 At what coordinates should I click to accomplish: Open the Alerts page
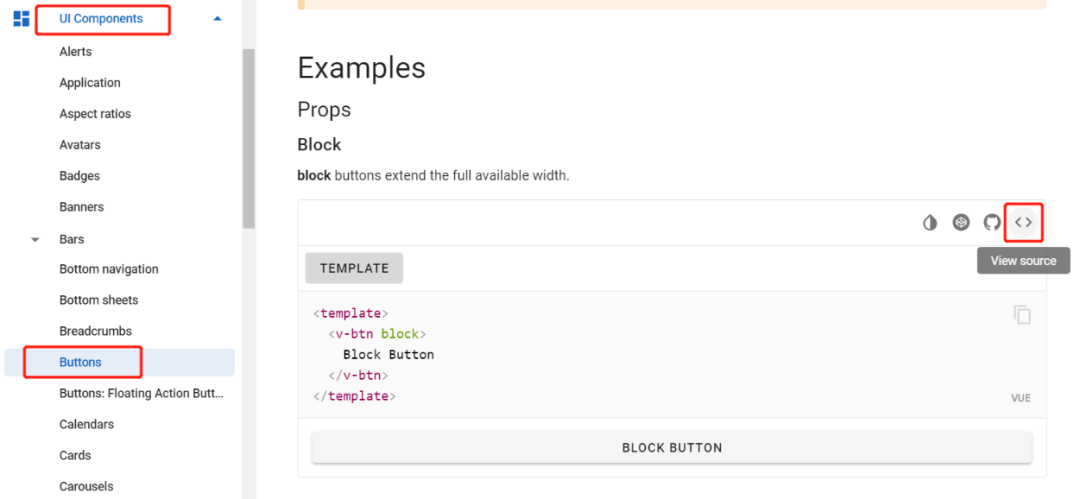click(76, 52)
